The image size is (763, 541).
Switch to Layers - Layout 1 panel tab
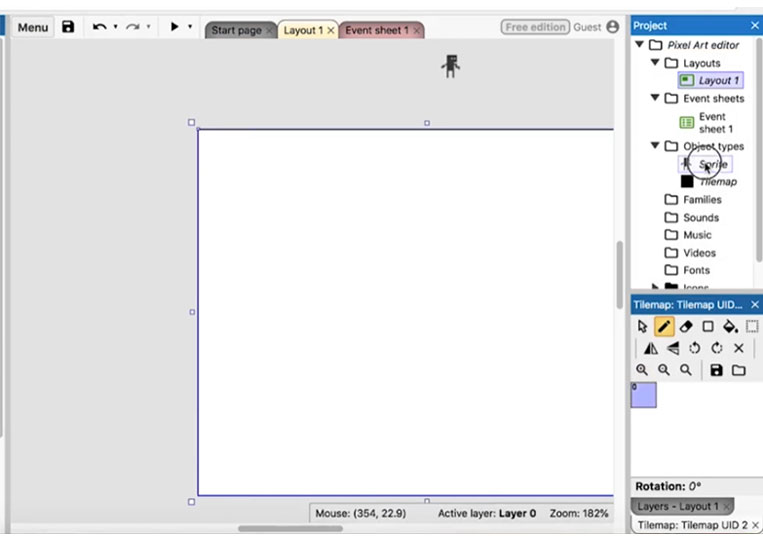[677, 506]
